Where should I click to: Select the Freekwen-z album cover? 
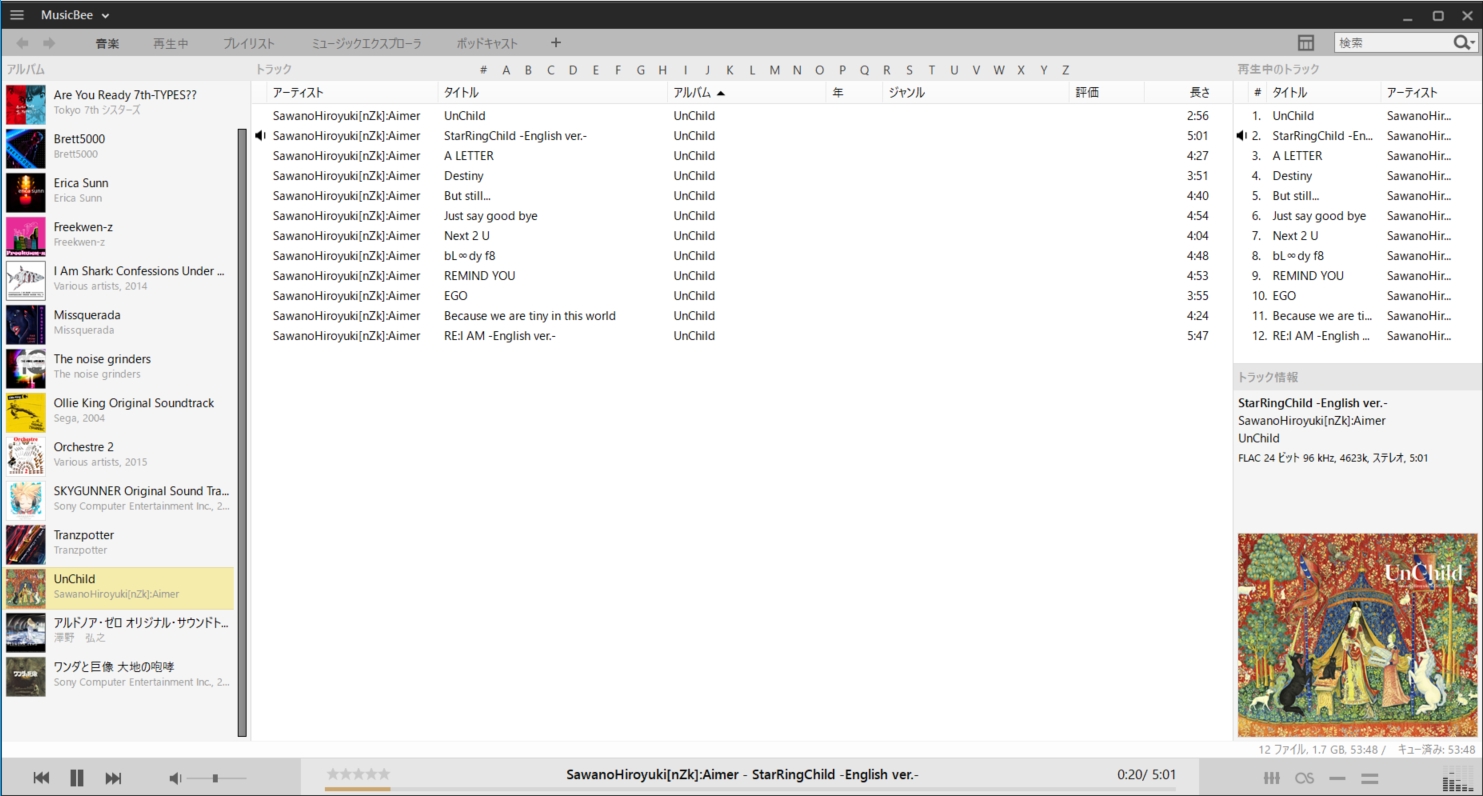click(26, 237)
